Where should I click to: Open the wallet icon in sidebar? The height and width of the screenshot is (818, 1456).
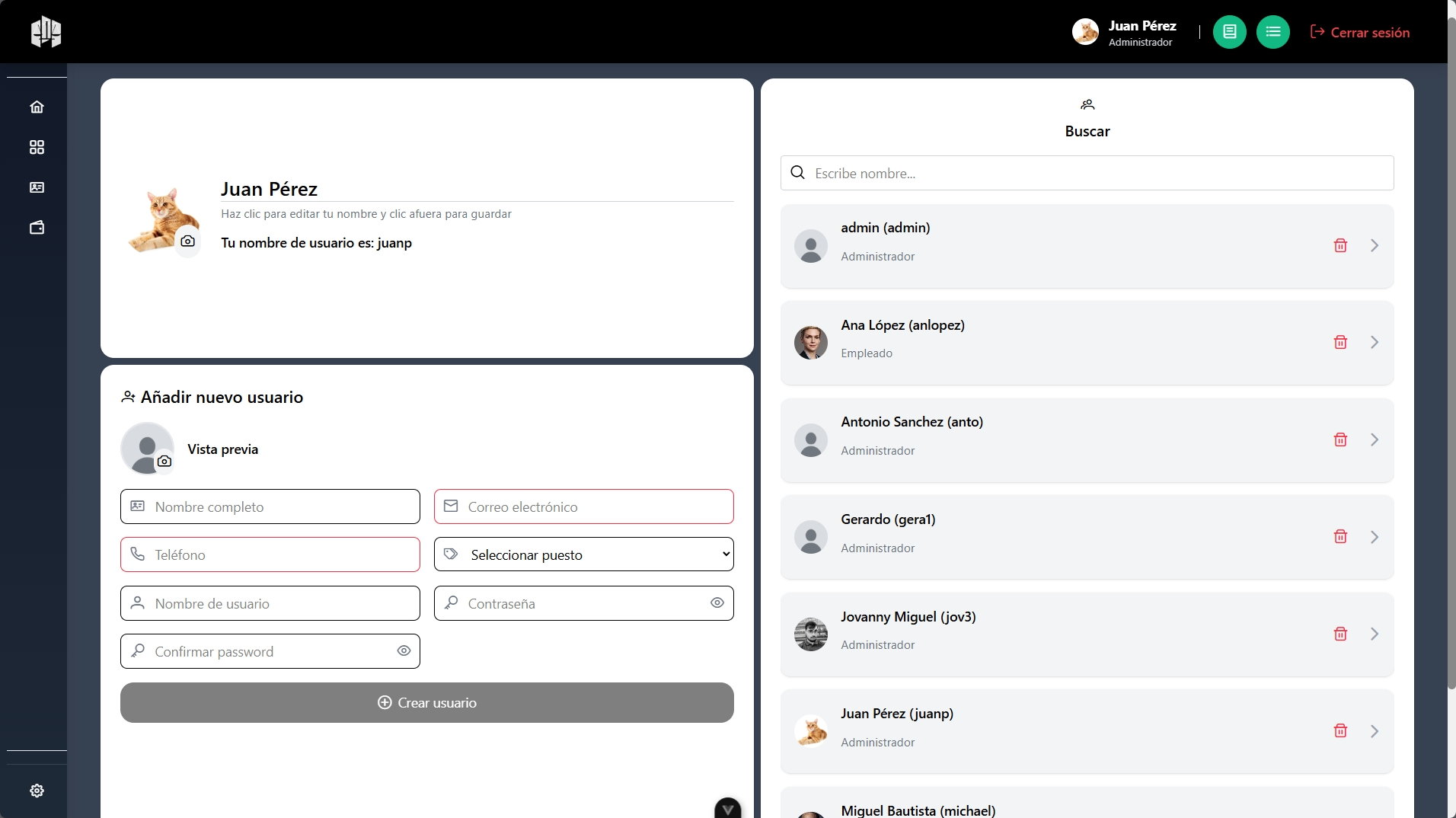coord(37,228)
